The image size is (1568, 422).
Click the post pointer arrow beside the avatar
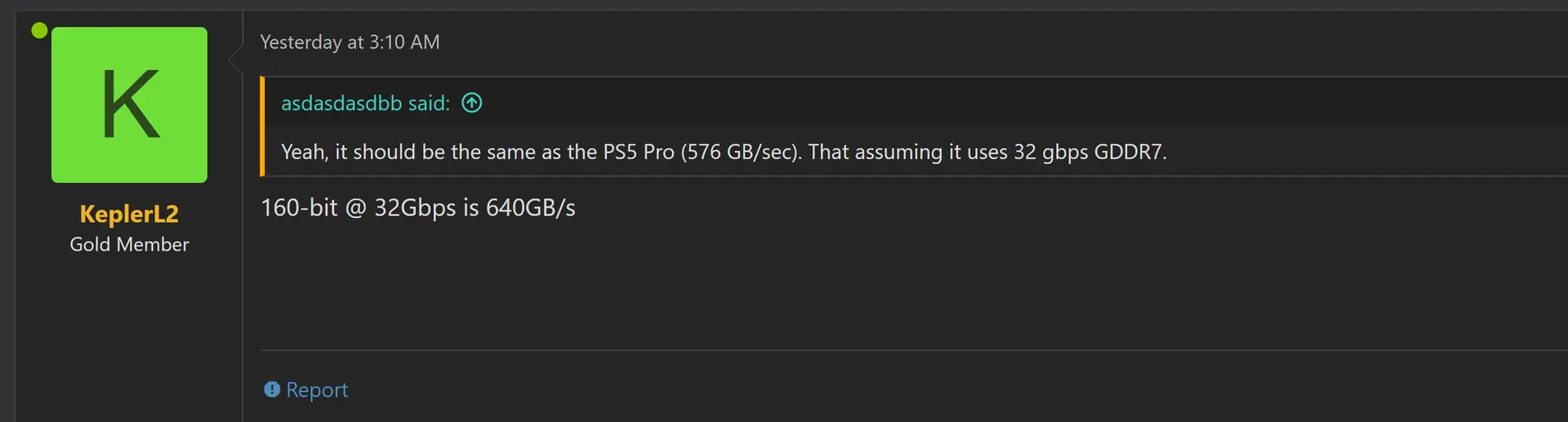[236, 59]
